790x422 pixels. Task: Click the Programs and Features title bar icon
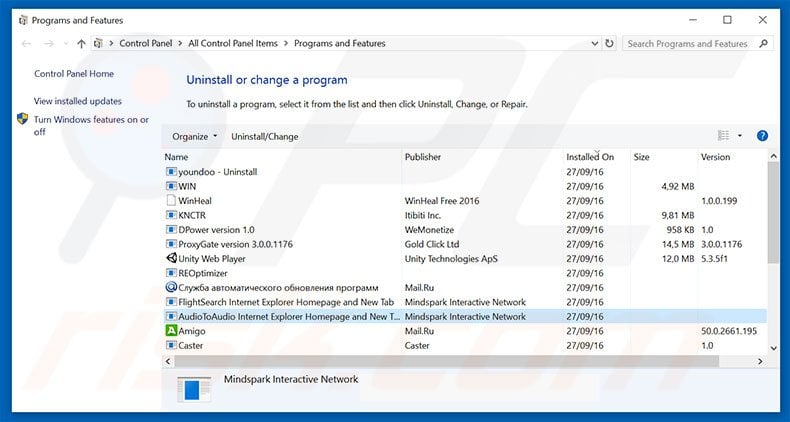click(23, 21)
